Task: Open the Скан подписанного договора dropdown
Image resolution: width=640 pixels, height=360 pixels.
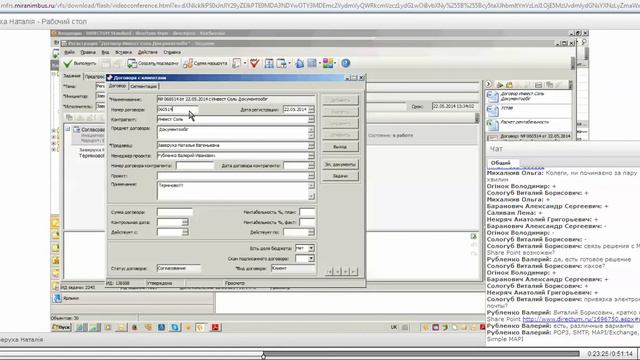Action: coord(311,258)
